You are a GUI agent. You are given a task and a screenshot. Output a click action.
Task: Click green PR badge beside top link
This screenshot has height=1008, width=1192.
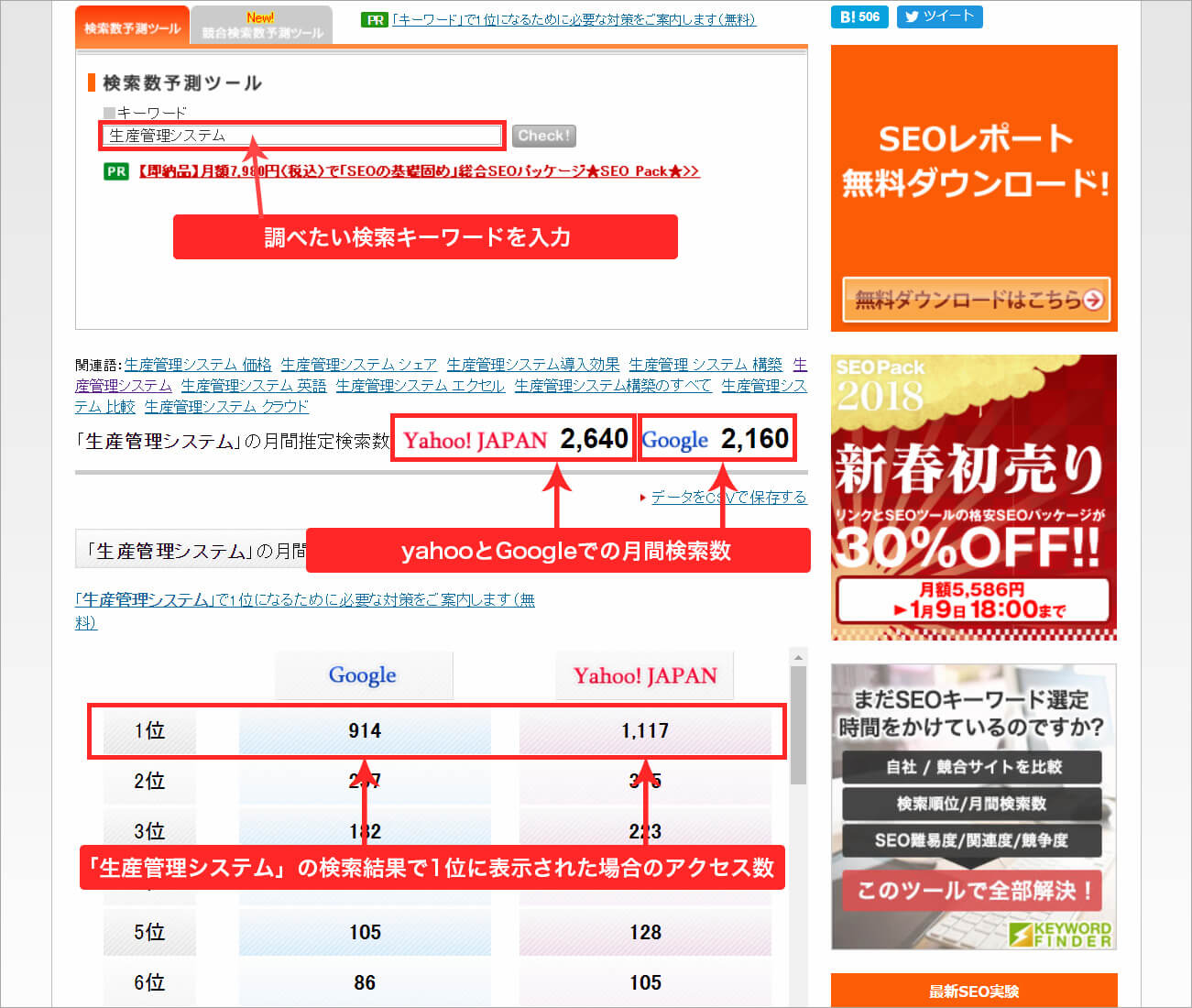[375, 19]
